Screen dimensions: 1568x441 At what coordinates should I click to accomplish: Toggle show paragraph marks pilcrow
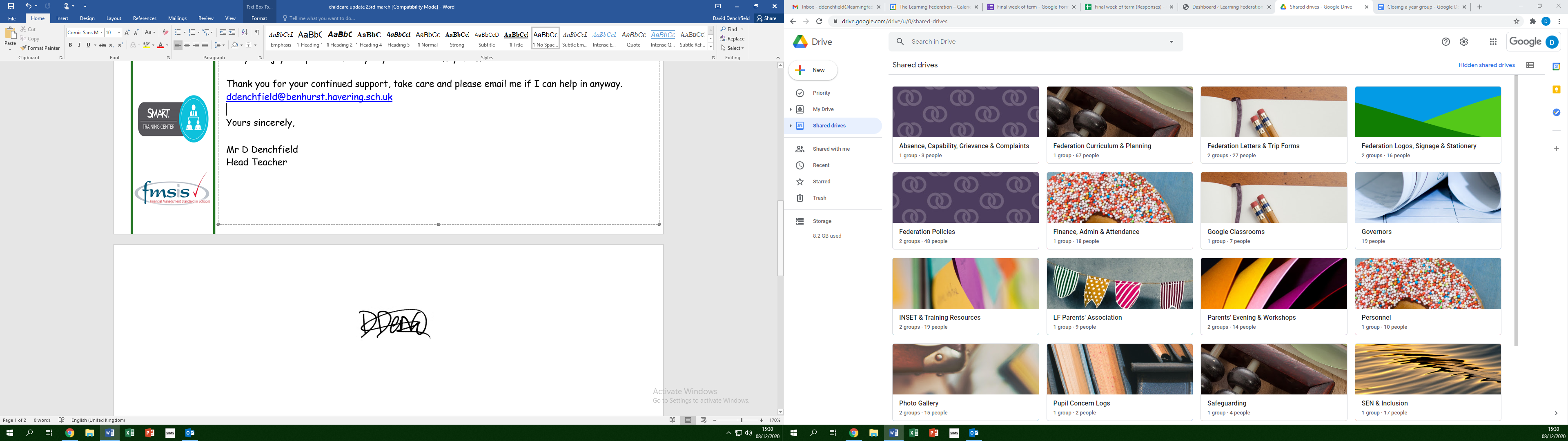[257, 32]
